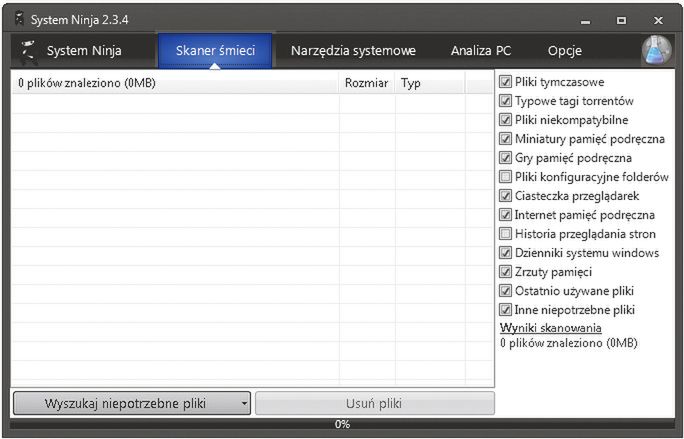Click the ninja figure icon on first tab

pyautogui.click(x=28, y=51)
